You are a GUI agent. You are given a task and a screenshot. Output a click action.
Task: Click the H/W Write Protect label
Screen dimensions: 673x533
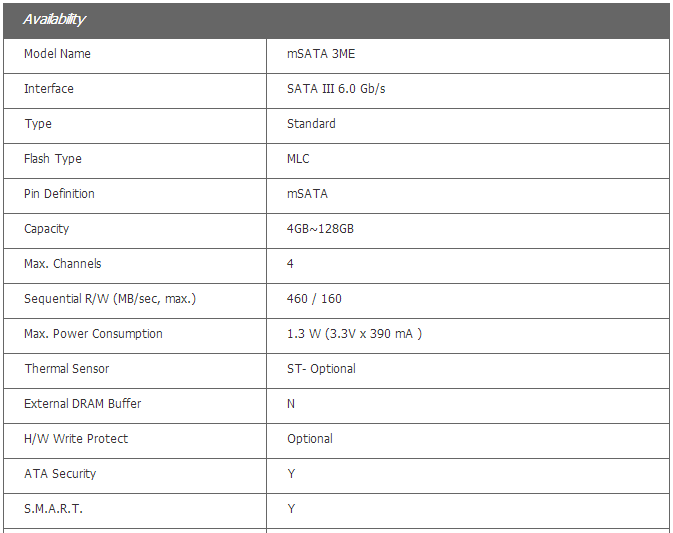76,439
